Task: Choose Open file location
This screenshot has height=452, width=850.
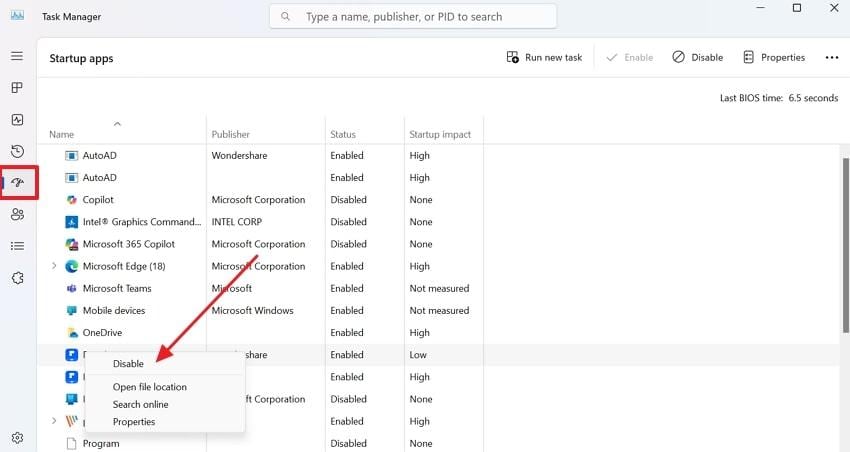Action: point(150,387)
